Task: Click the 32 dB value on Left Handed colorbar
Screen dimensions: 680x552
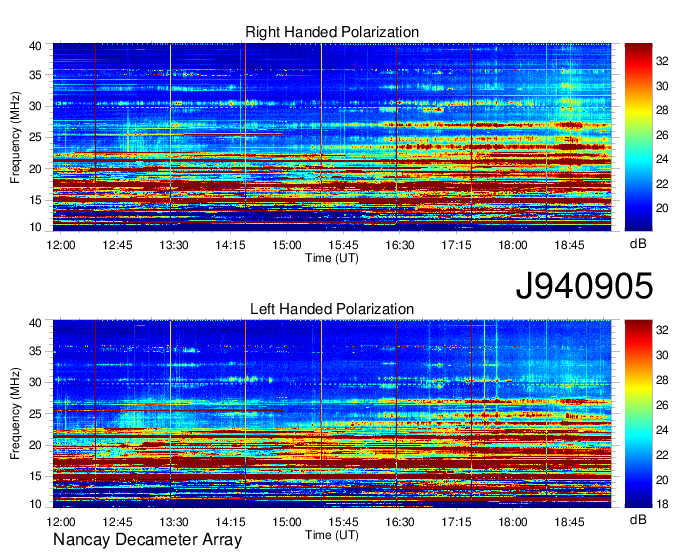Action: (662, 330)
